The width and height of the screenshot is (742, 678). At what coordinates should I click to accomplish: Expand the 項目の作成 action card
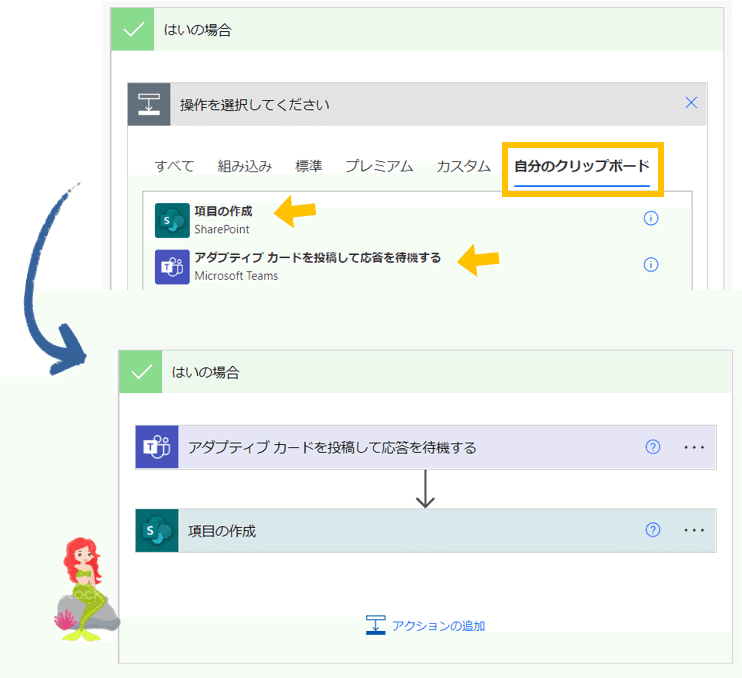(426, 530)
